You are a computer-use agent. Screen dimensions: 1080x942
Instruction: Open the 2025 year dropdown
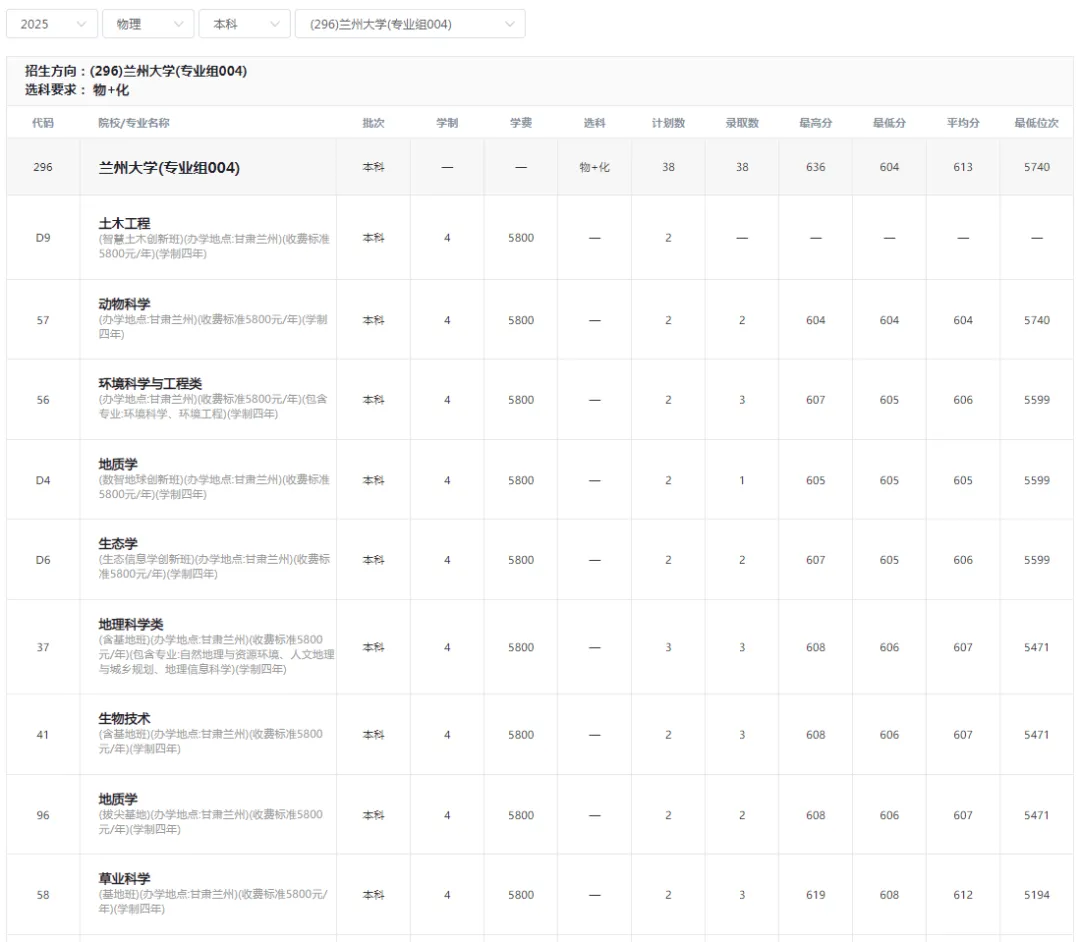(x=51, y=24)
